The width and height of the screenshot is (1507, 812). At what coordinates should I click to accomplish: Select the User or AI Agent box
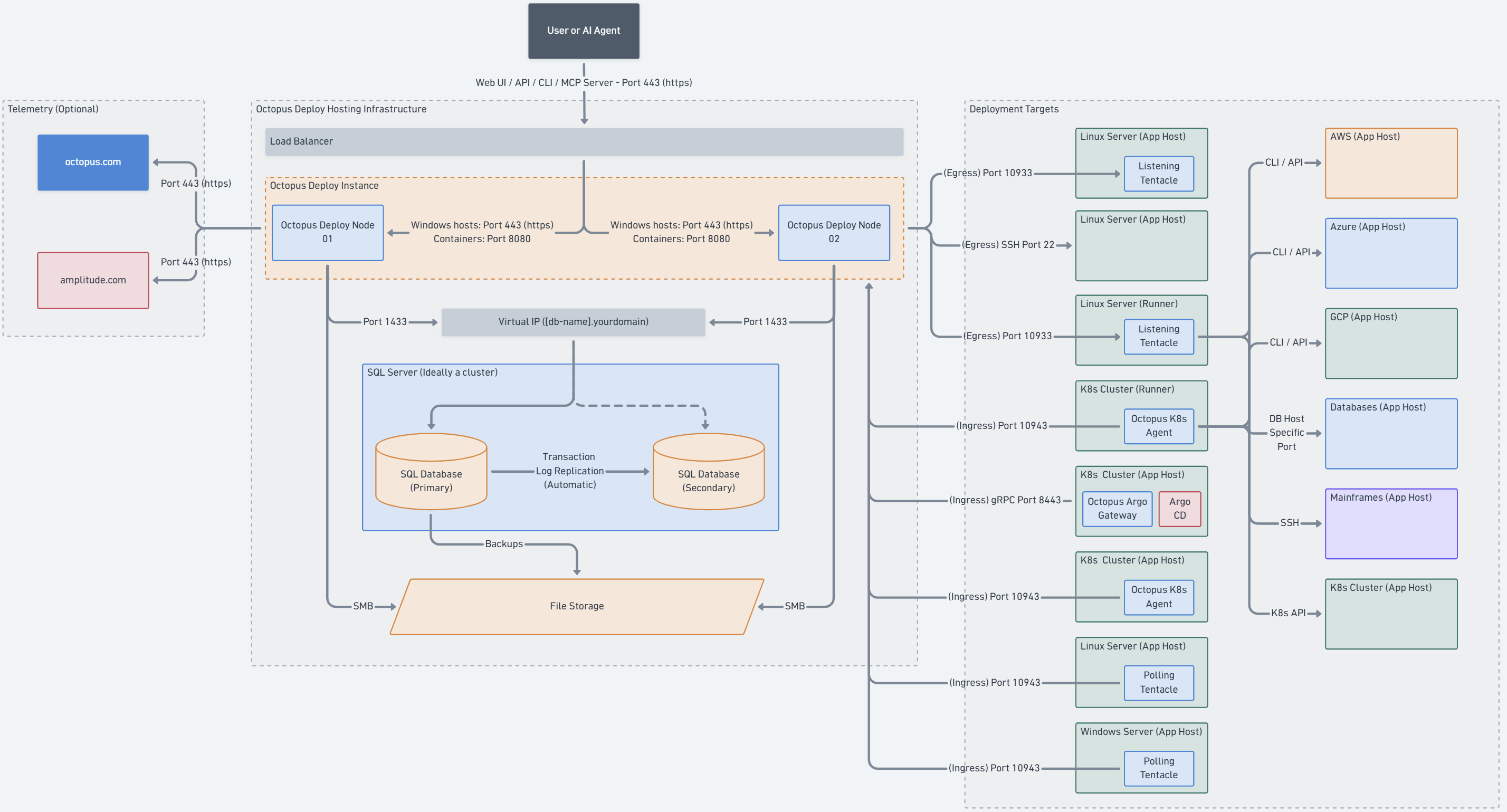583,31
